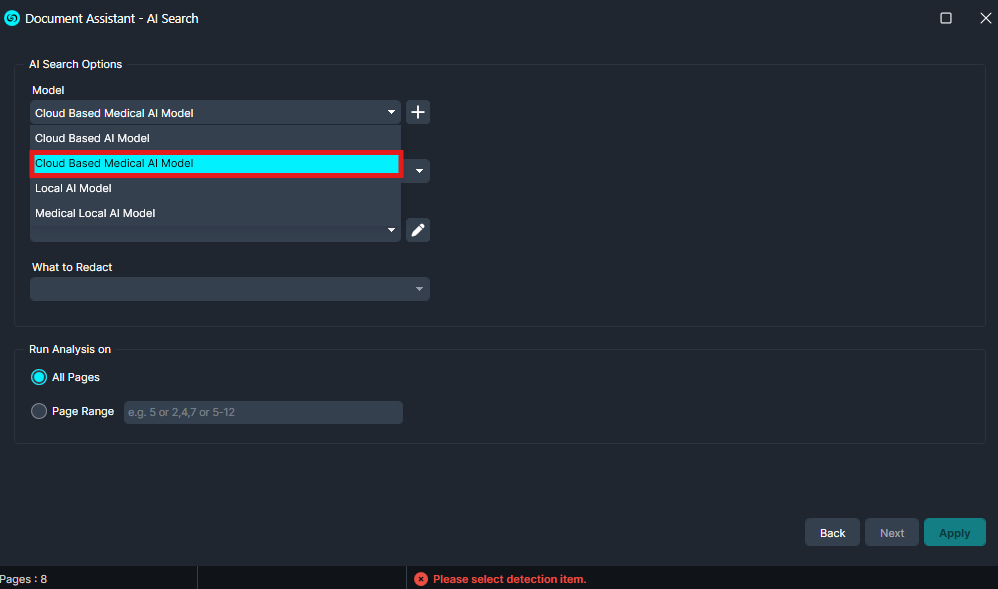Select the Page Range radio button
The width and height of the screenshot is (998, 589).
39,411
